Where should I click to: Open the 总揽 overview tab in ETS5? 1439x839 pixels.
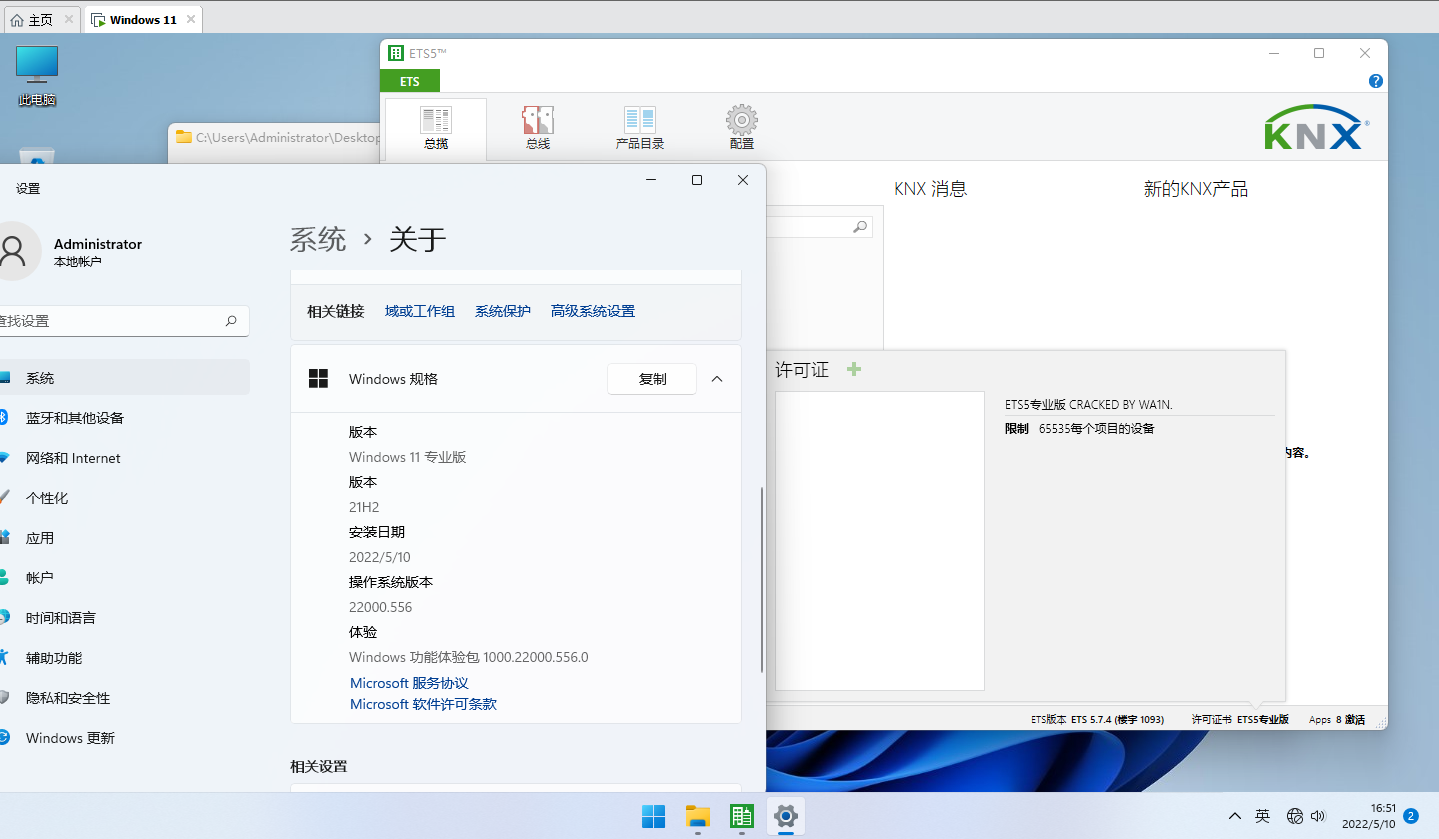[436, 129]
